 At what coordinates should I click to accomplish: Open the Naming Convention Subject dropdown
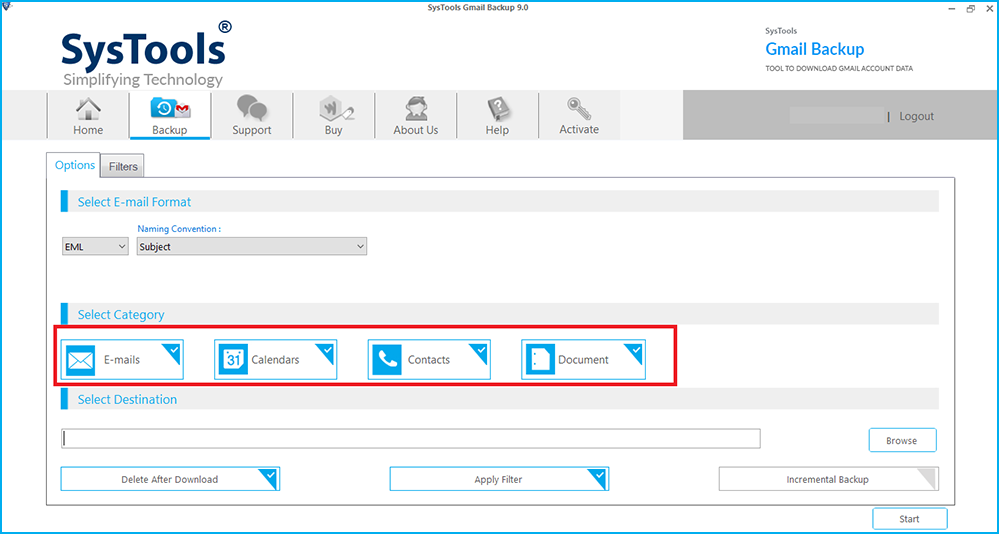click(x=252, y=247)
